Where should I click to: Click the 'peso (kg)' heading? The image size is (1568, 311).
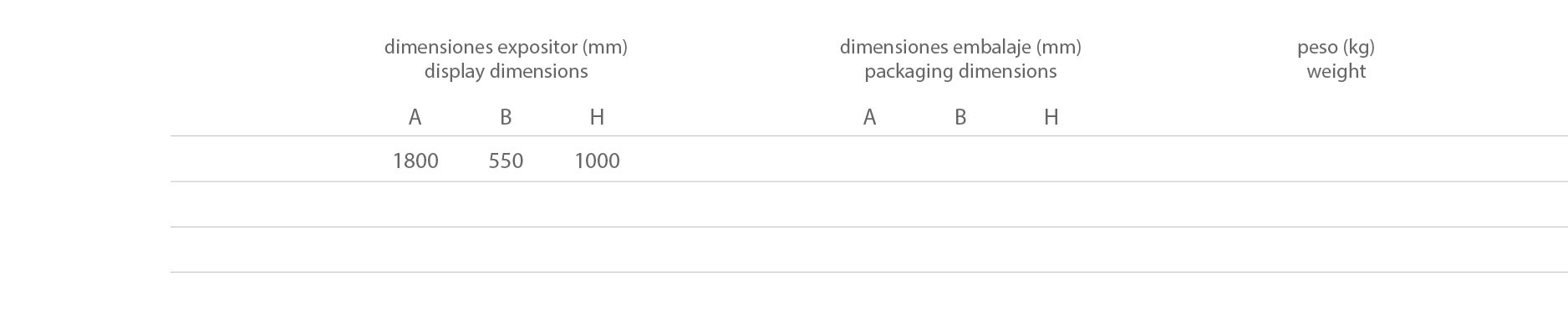pyautogui.click(x=1336, y=47)
